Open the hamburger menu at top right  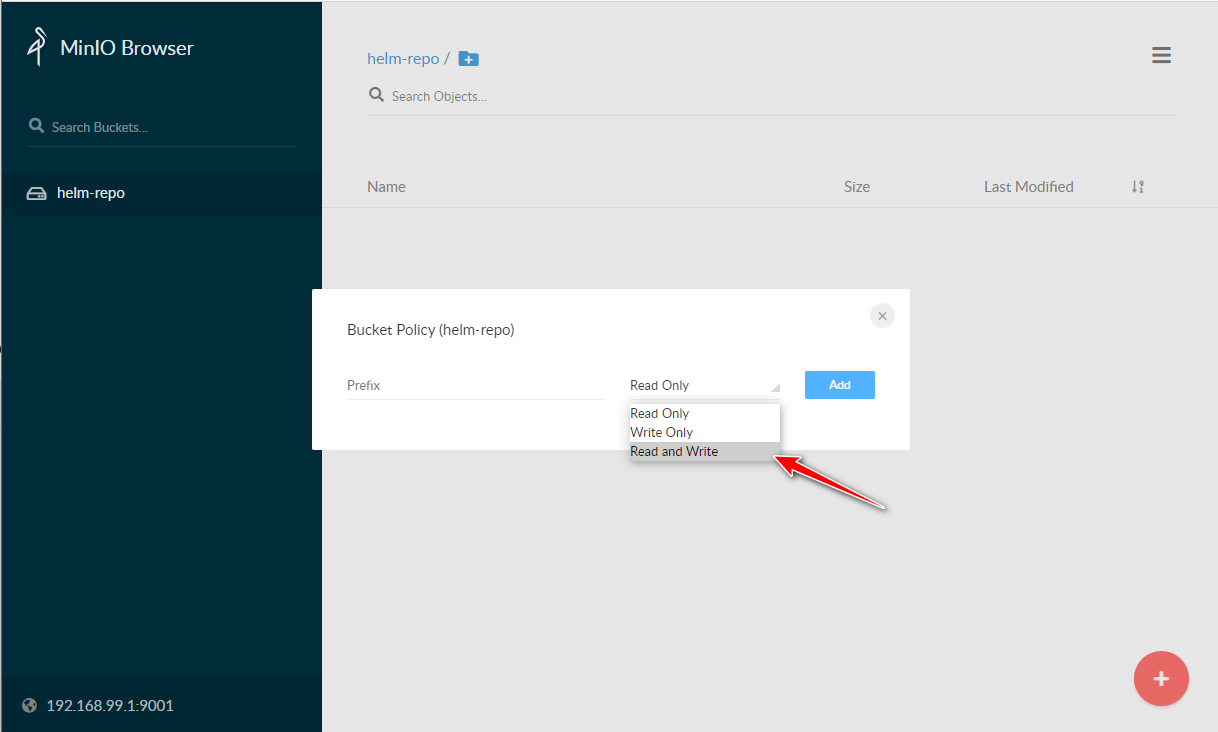coord(1161,56)
